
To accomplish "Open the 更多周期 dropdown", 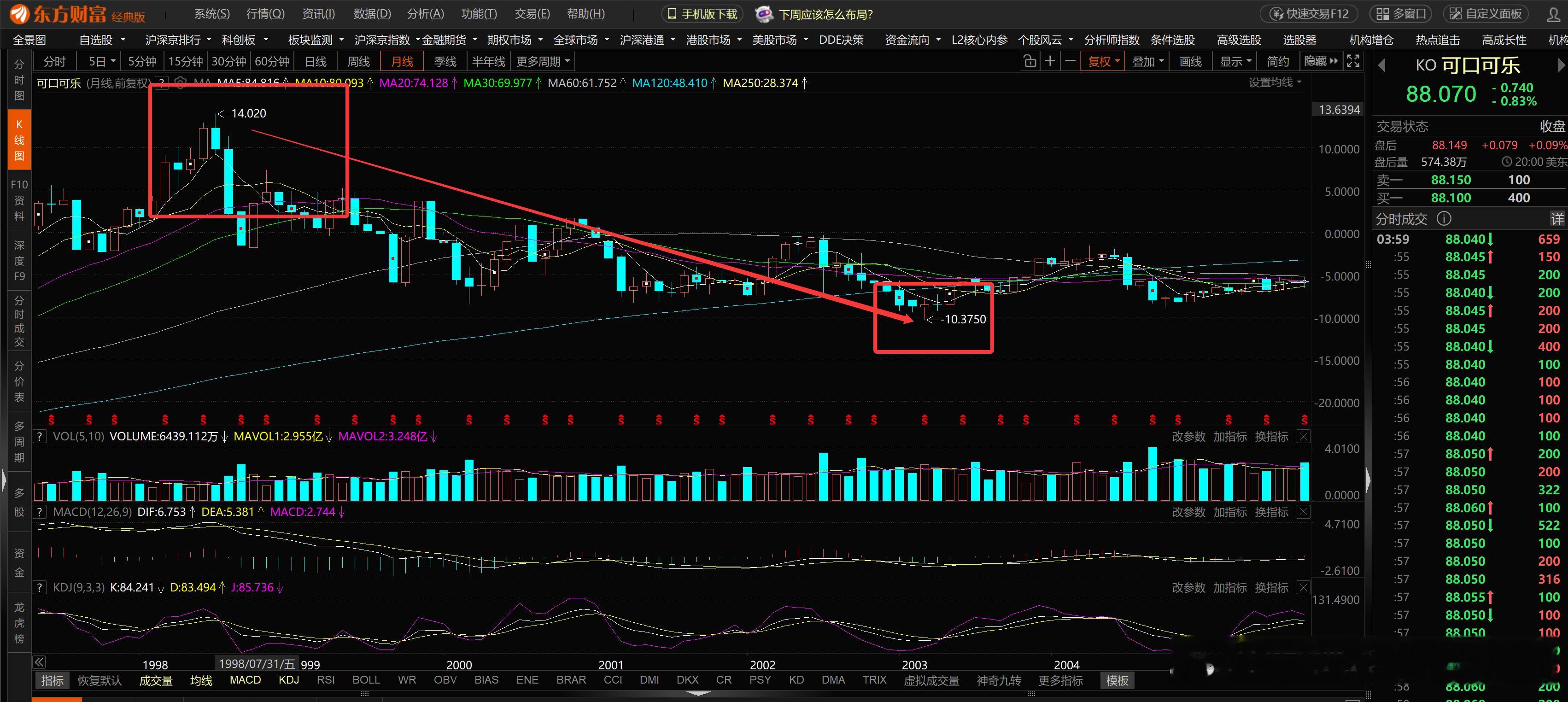I will point(543,61).
